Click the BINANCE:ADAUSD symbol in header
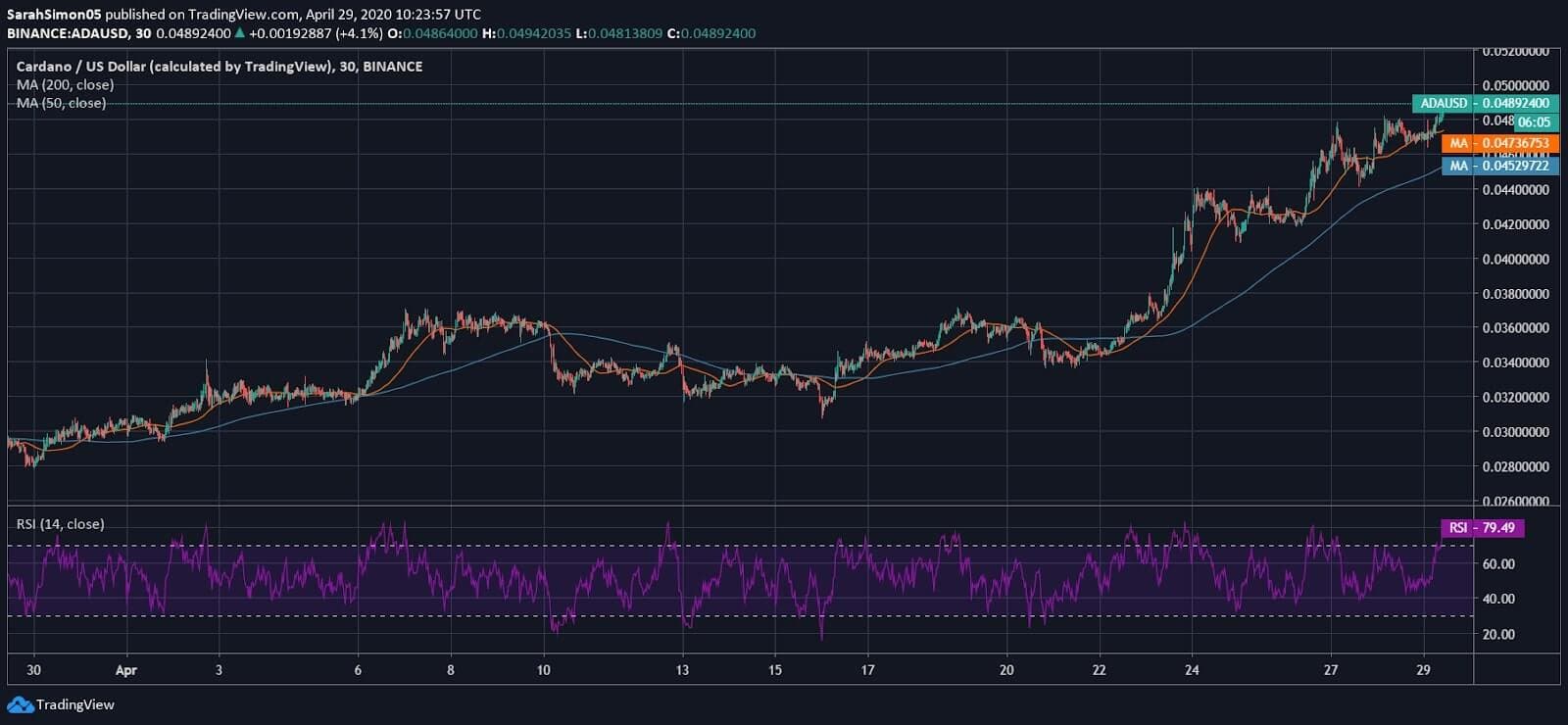Image resolution: width=1568 pixels, height=725 pixels. click(x=68, y=33)
